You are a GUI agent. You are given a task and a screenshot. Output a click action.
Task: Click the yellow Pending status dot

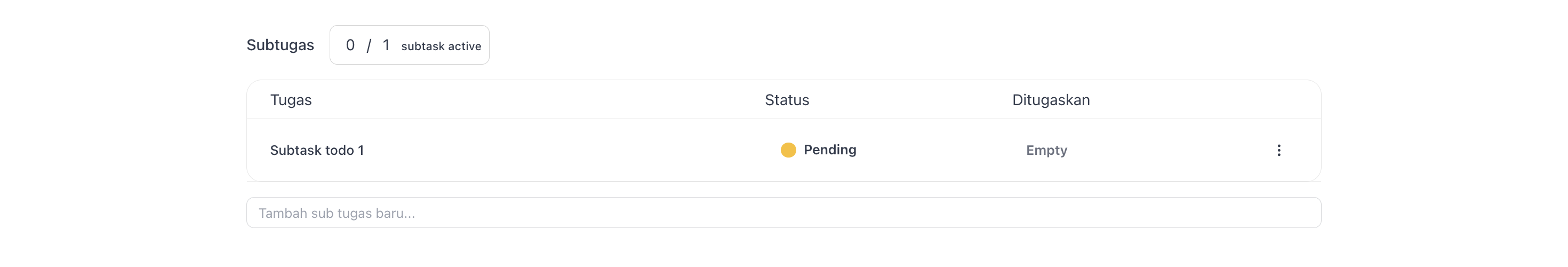788,150
